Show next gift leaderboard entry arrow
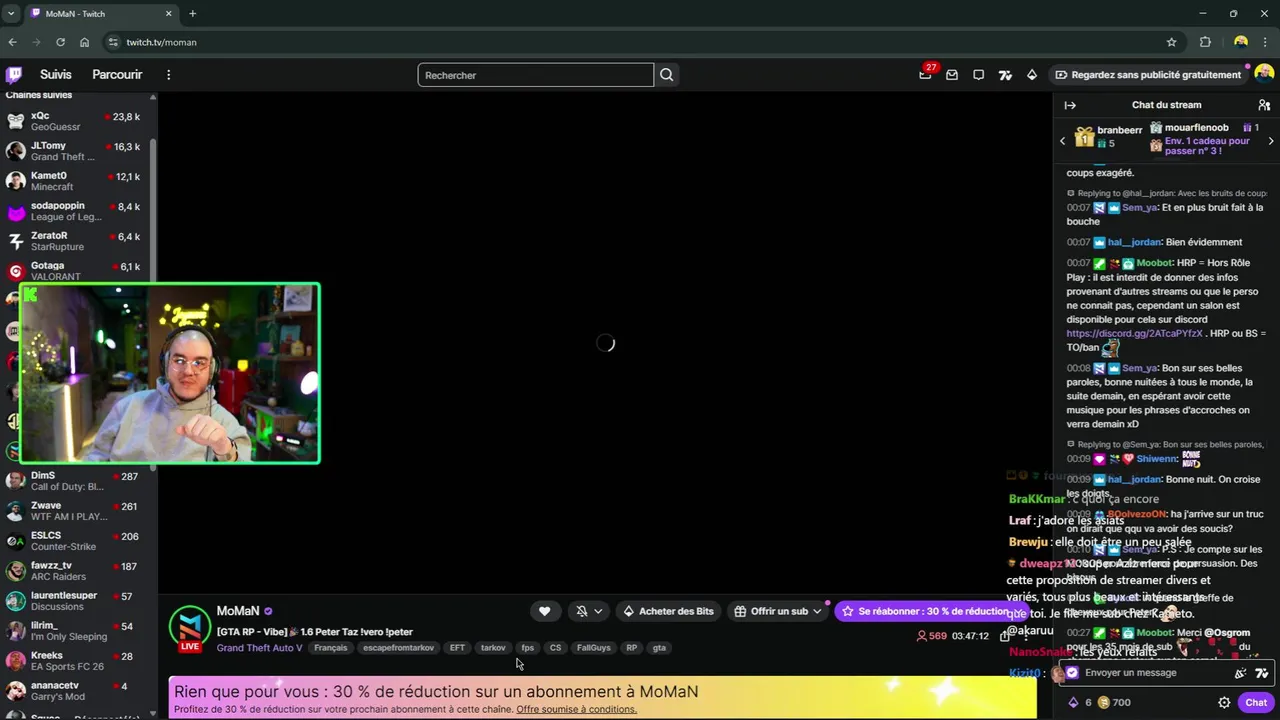Screen dimensions: 1280x720 (x=1270, y=141)
